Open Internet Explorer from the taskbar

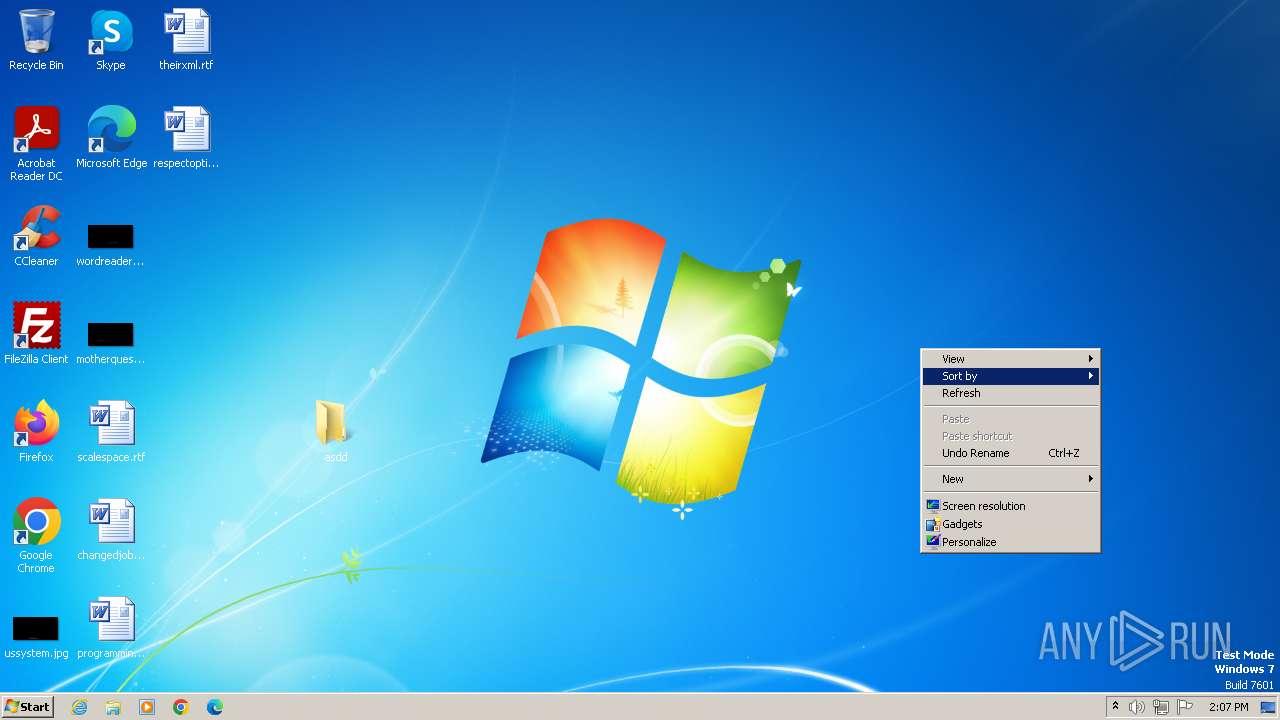pyautogui.click(x=79, y=707)
